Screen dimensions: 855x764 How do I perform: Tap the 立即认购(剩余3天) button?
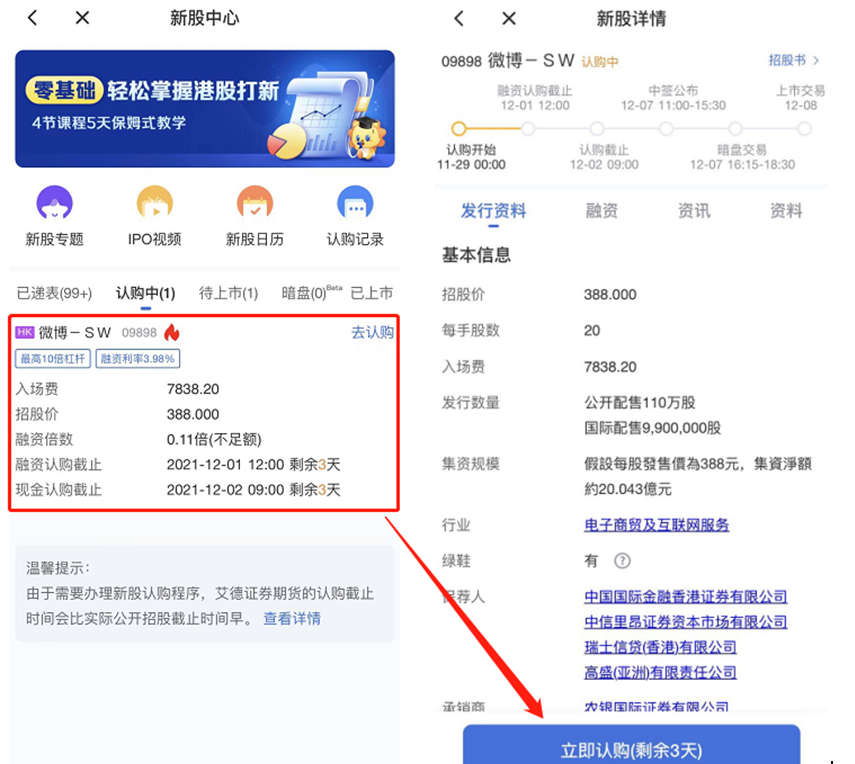(x=631, y=745)
